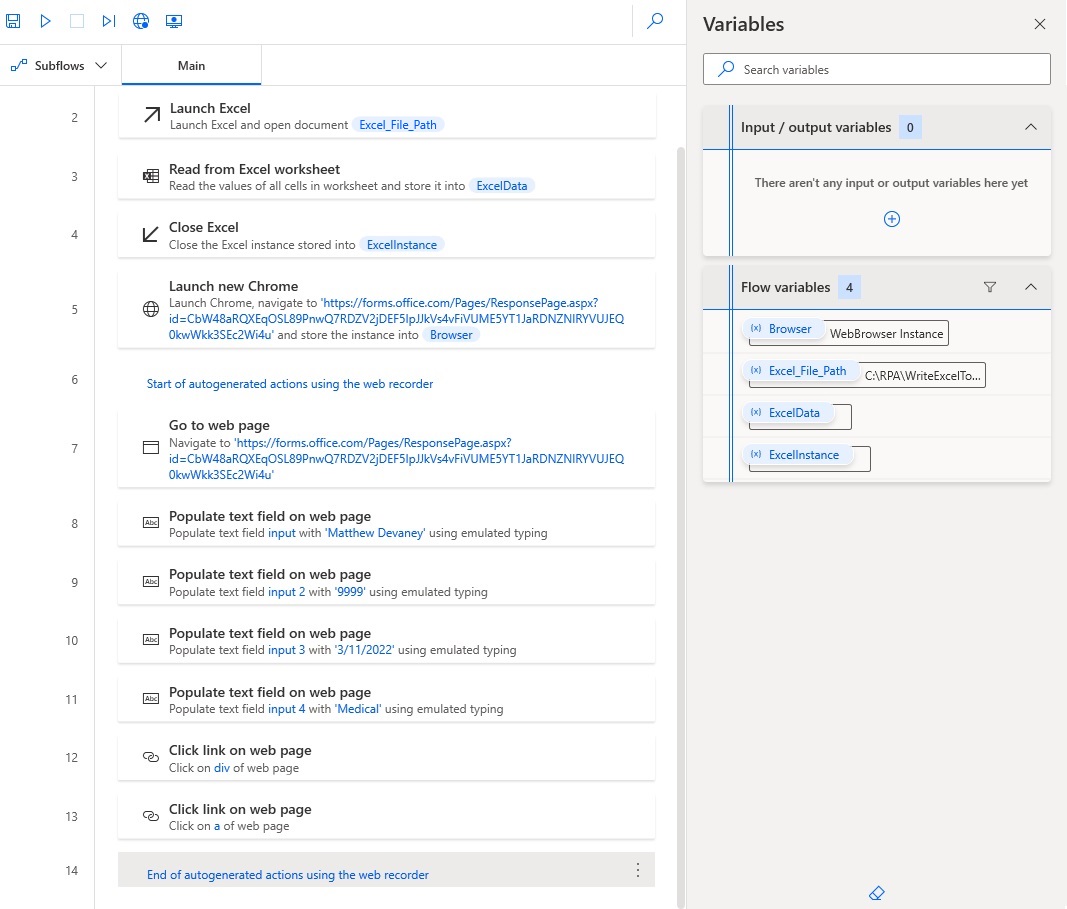Open the web recorder globe icon
This screenshot has width=1067, height=909.
coord(141,21)
